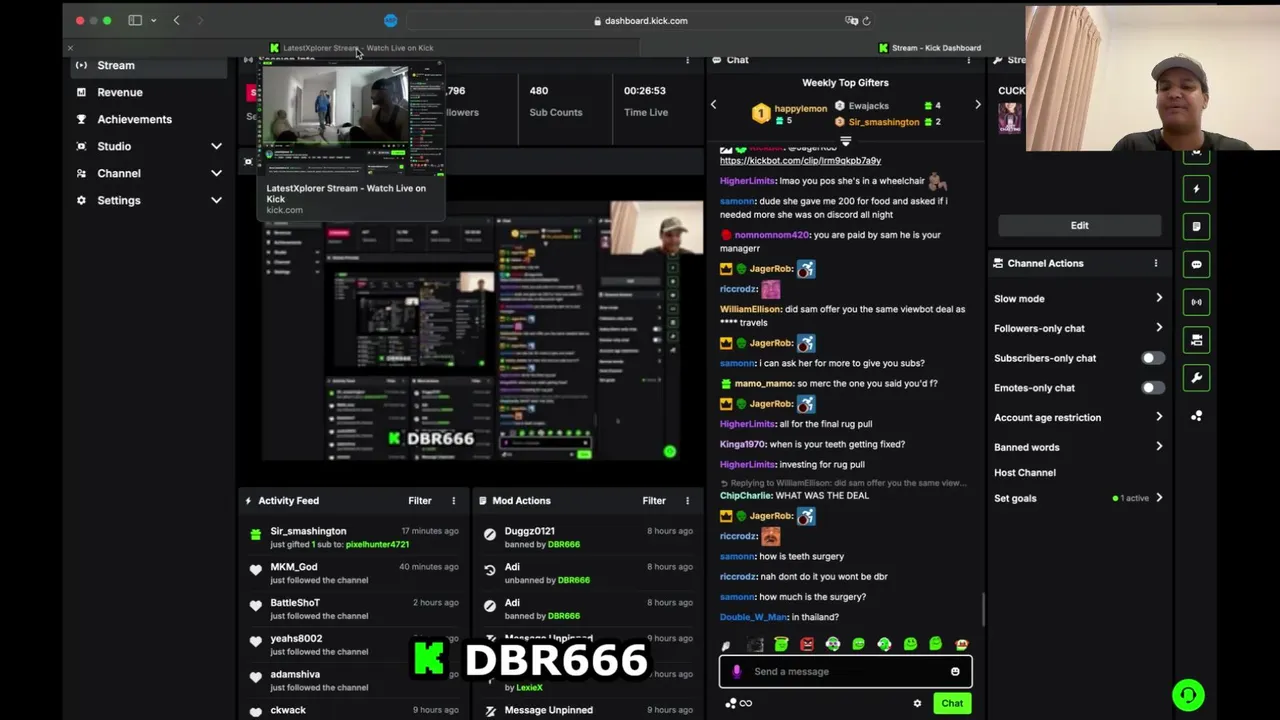Viewport: 1280px width, 720px height.
Task: Show next top gifters page
Action: tap(978, 104)
